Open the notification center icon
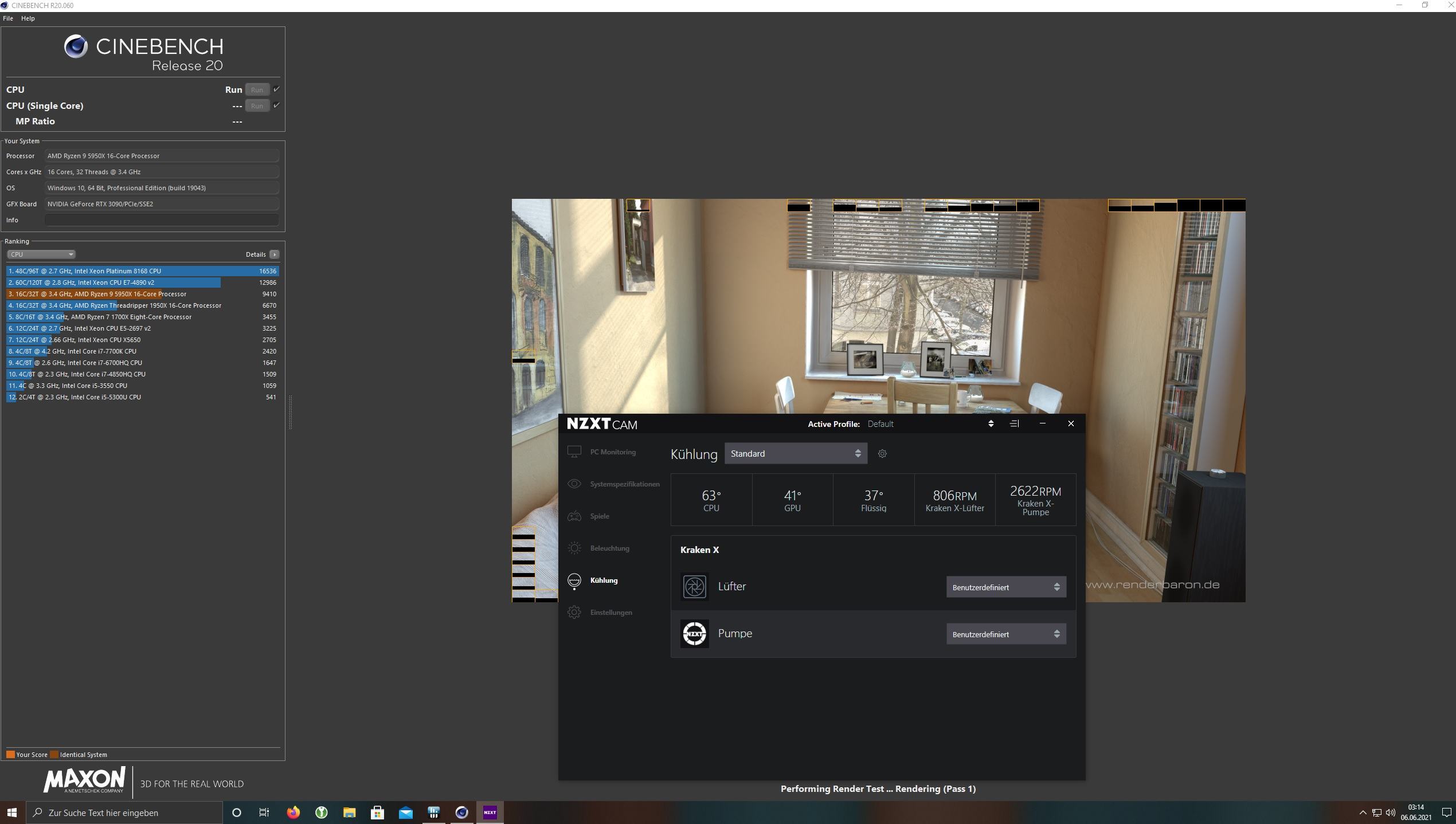Viewport: 1456px width, 824px height. click(1446, 812)
